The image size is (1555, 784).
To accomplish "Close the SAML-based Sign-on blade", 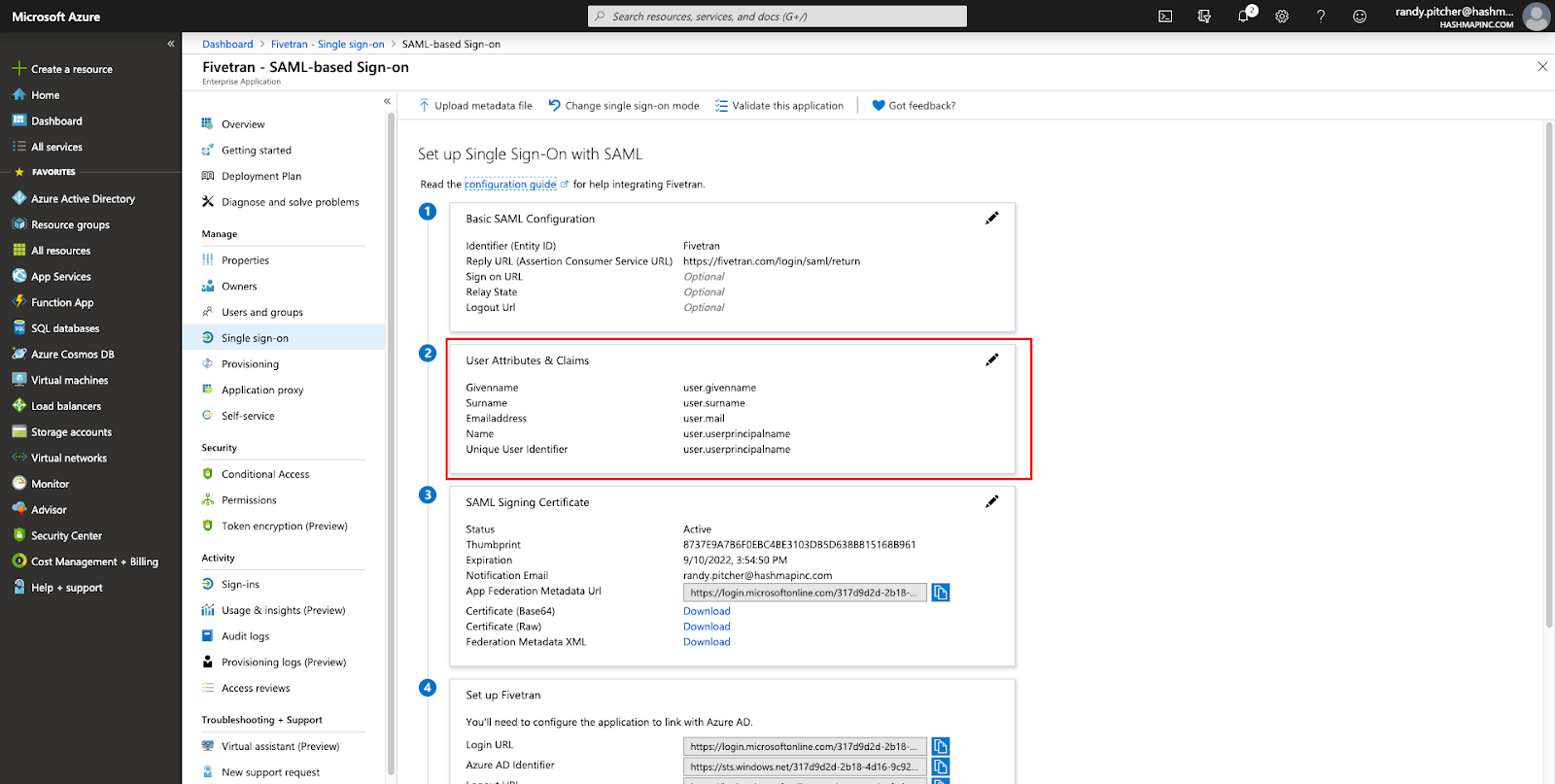I will click(x=1542, y=67).
